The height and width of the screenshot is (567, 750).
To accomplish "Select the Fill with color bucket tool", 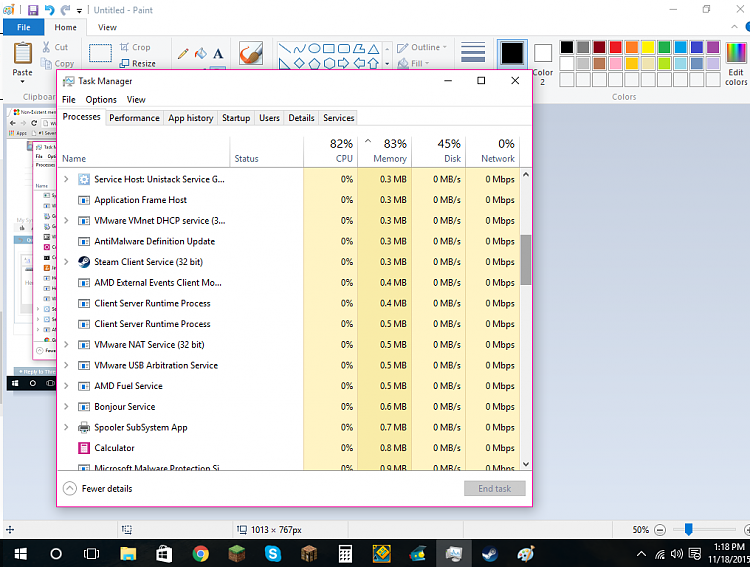I will [x=200, y=53].
